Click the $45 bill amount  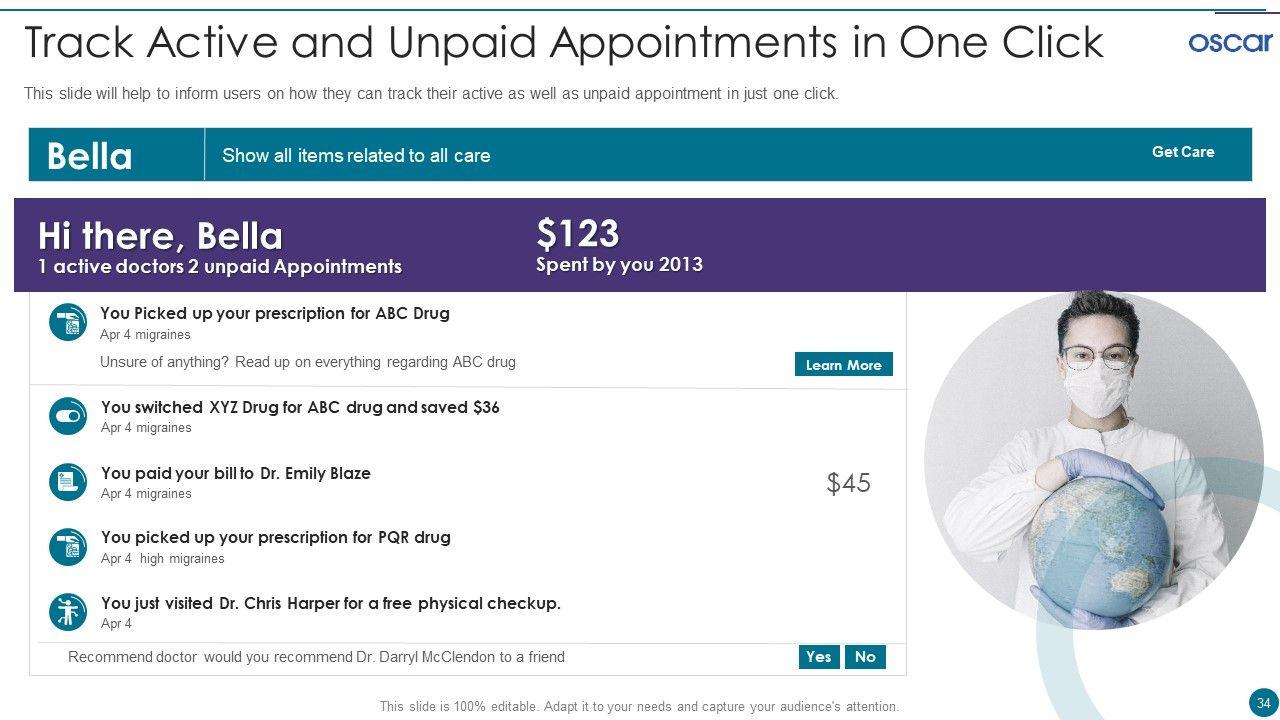[x=848, y=483]
